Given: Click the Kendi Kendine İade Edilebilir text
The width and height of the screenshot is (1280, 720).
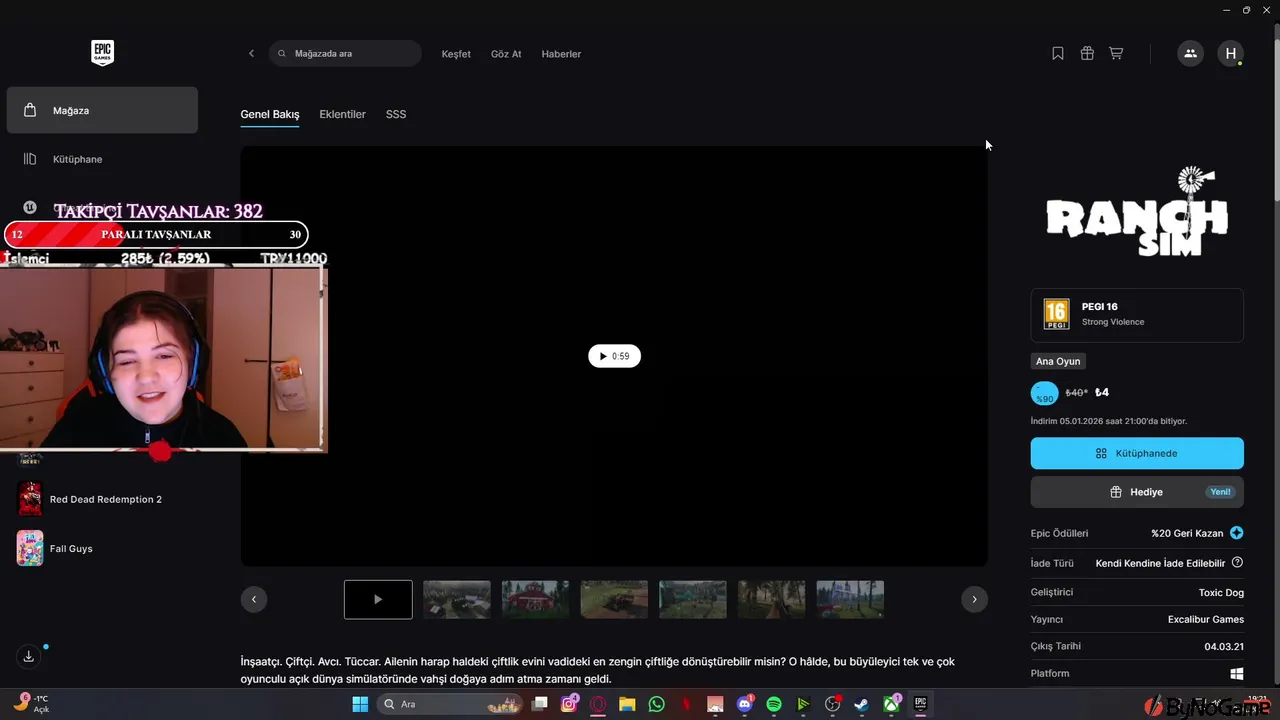Looking at the screenshot, I should pyautogui.click(x=1160, y=563).
